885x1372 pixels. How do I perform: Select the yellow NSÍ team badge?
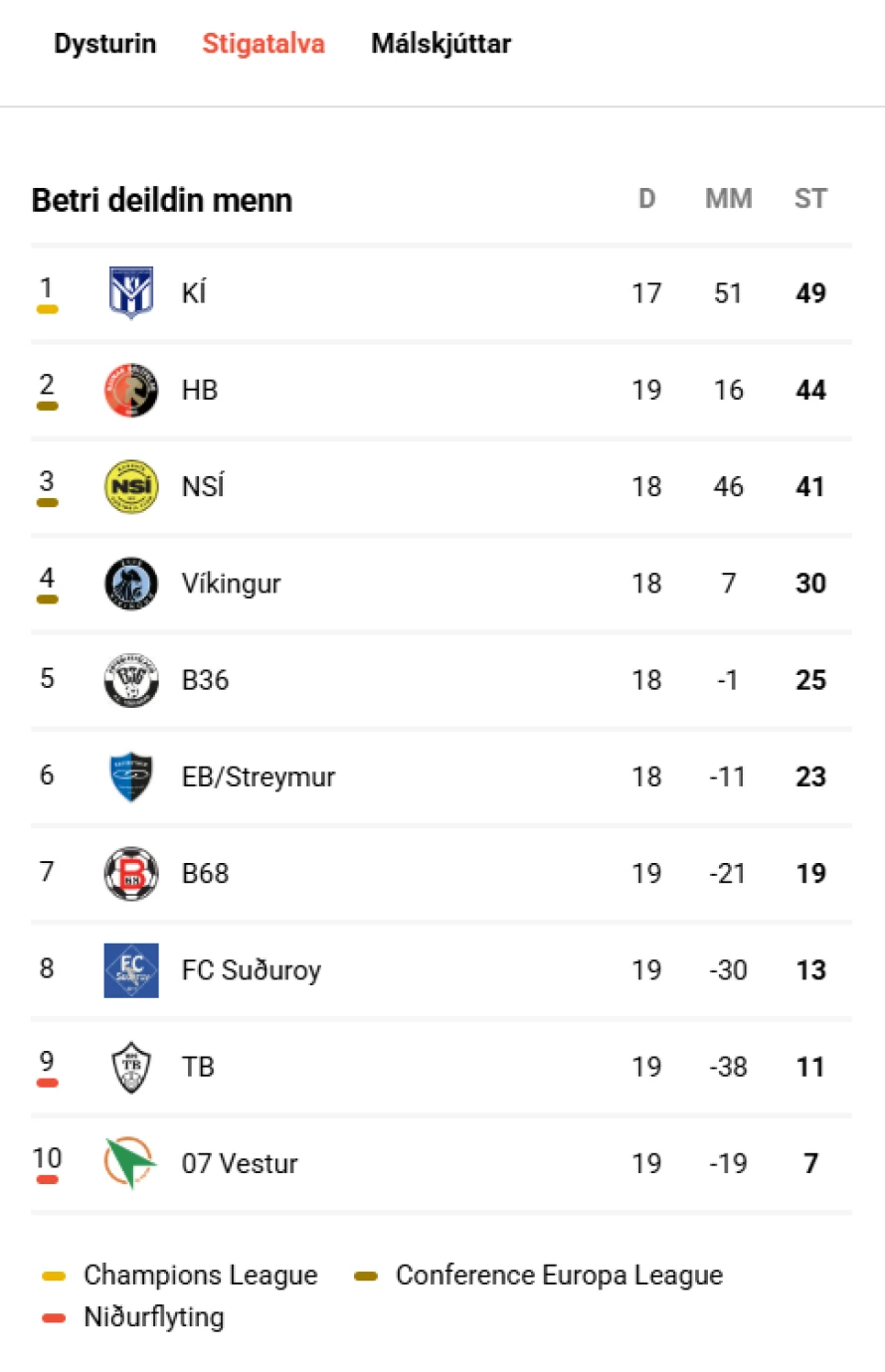coord(131,486)
